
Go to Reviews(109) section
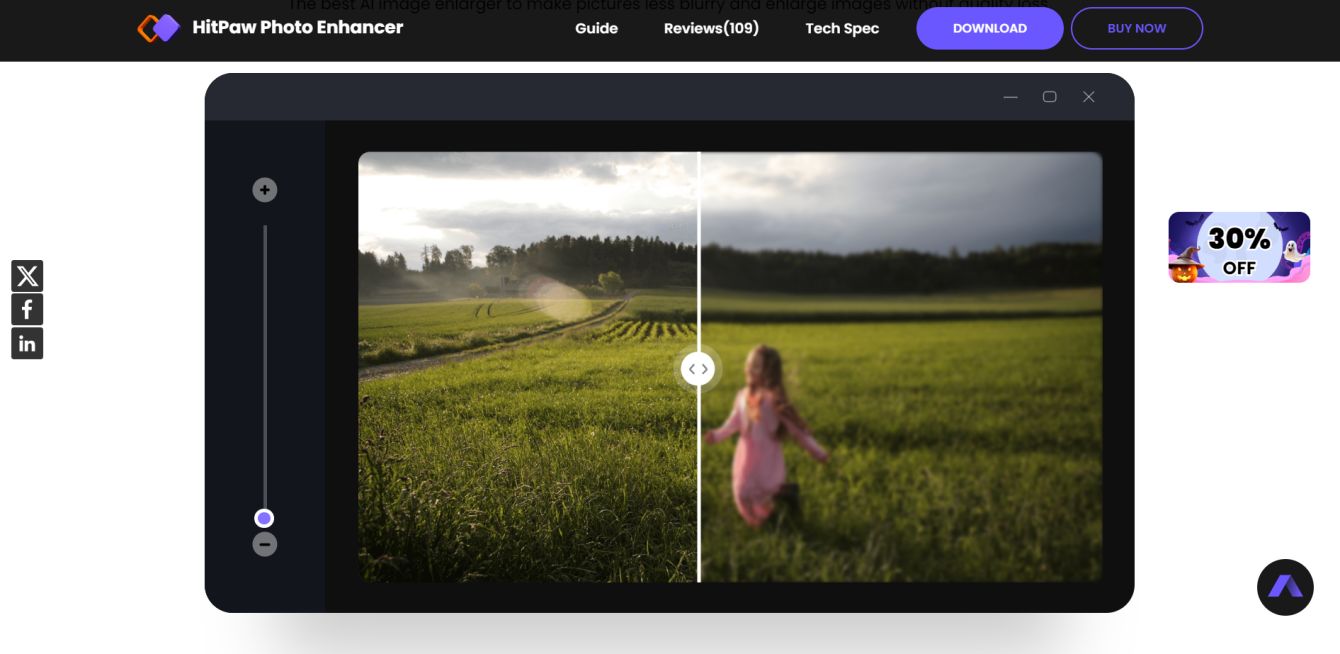click(x=711, y=28)
